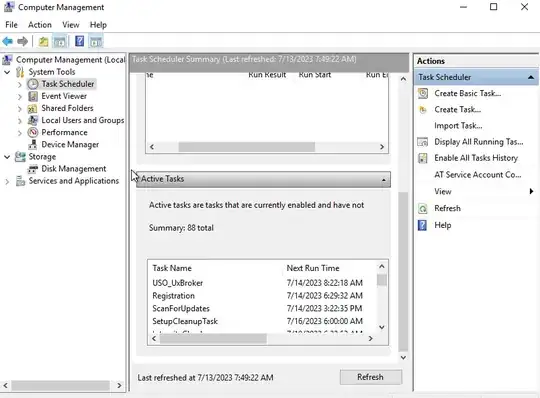540x398 pixels.
Task: Click the Back arrow toolbar icon
Action: point(8,42)
